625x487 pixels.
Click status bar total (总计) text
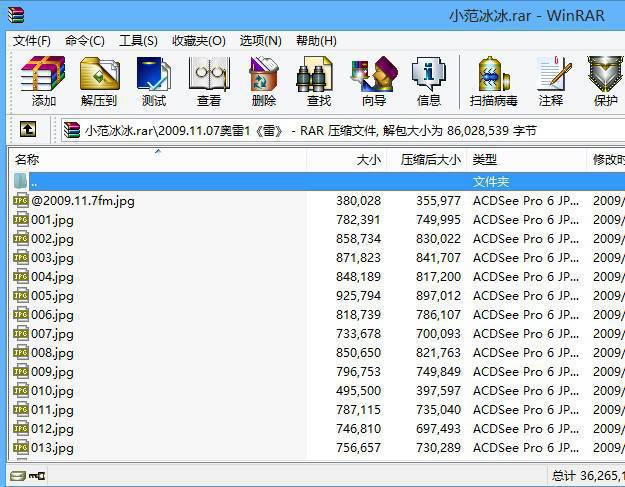(x=588, y=475)
